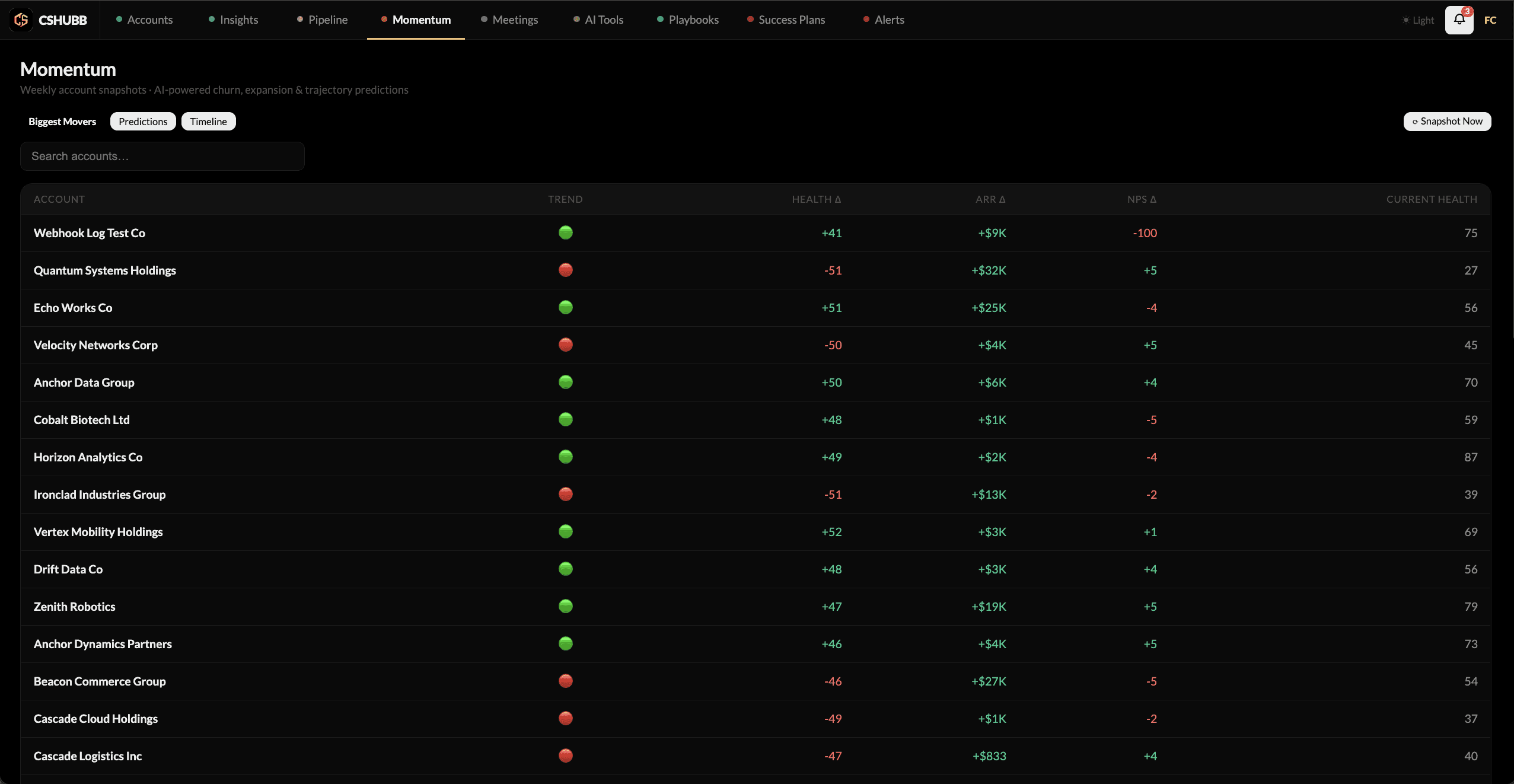Sort by Health Δ column header
1514x784 pixels.
pos(816,199)
